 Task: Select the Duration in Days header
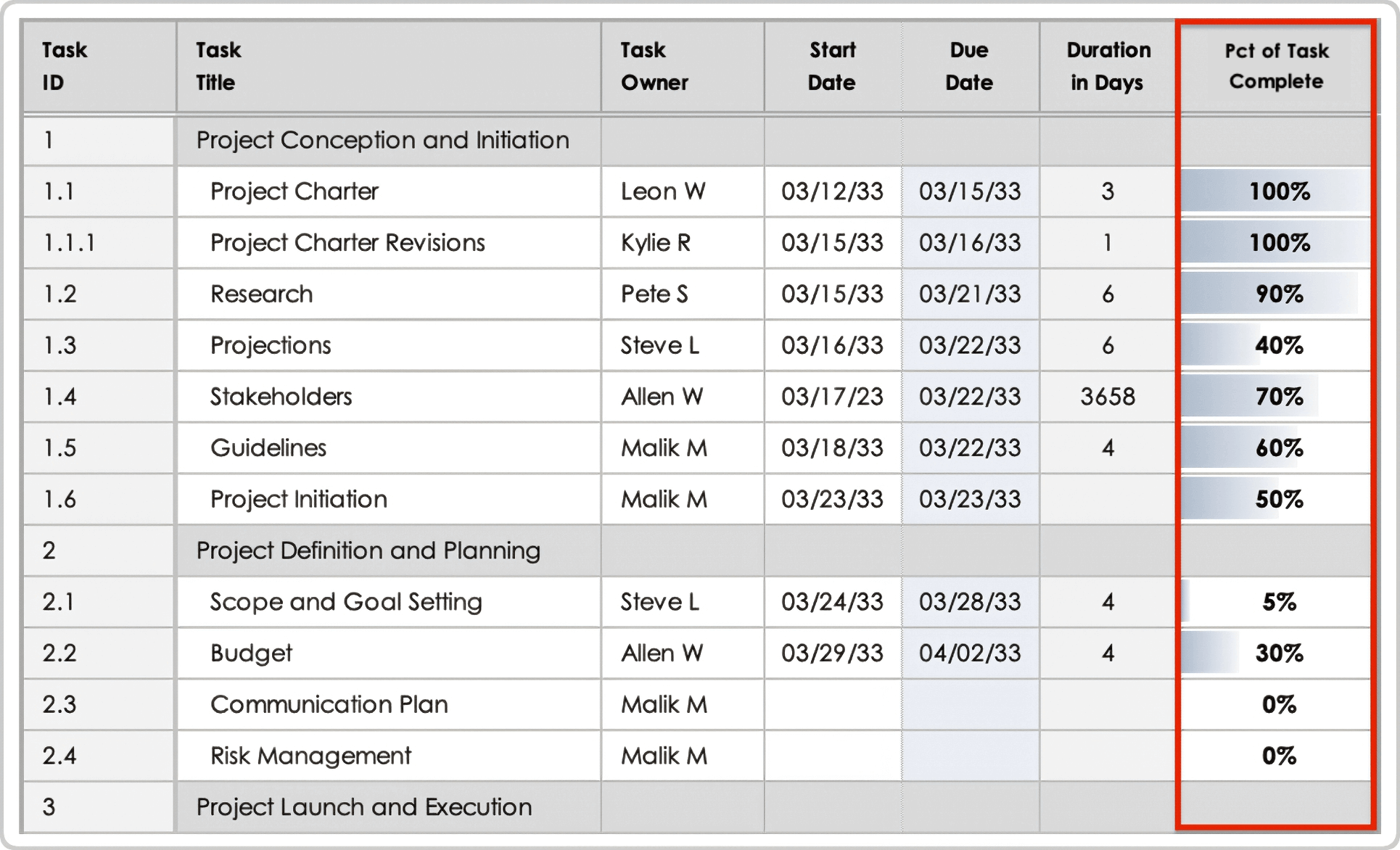coord(1108,66)
